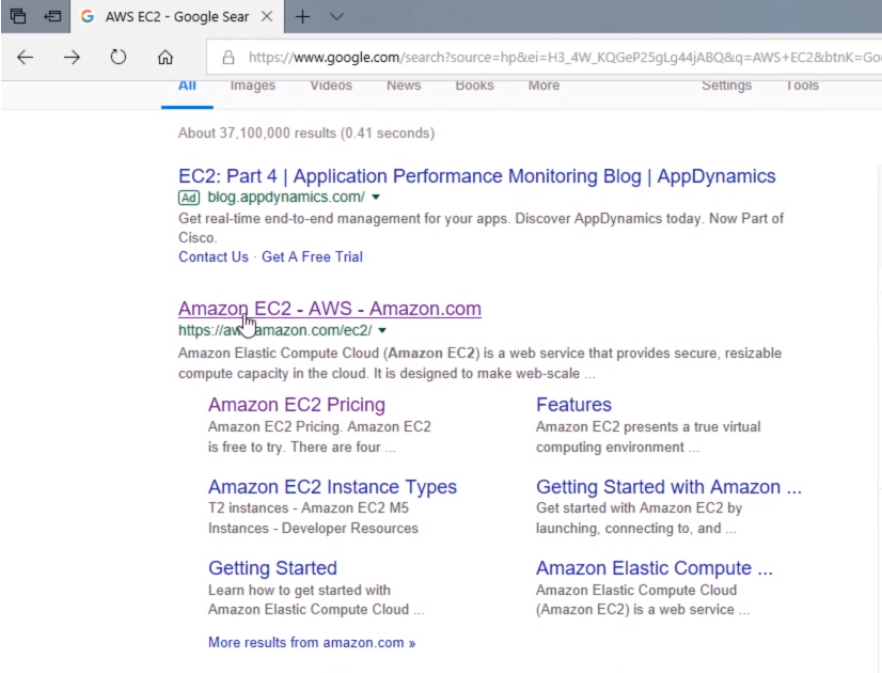Click the set tabs aside icon

coord(46,18)
